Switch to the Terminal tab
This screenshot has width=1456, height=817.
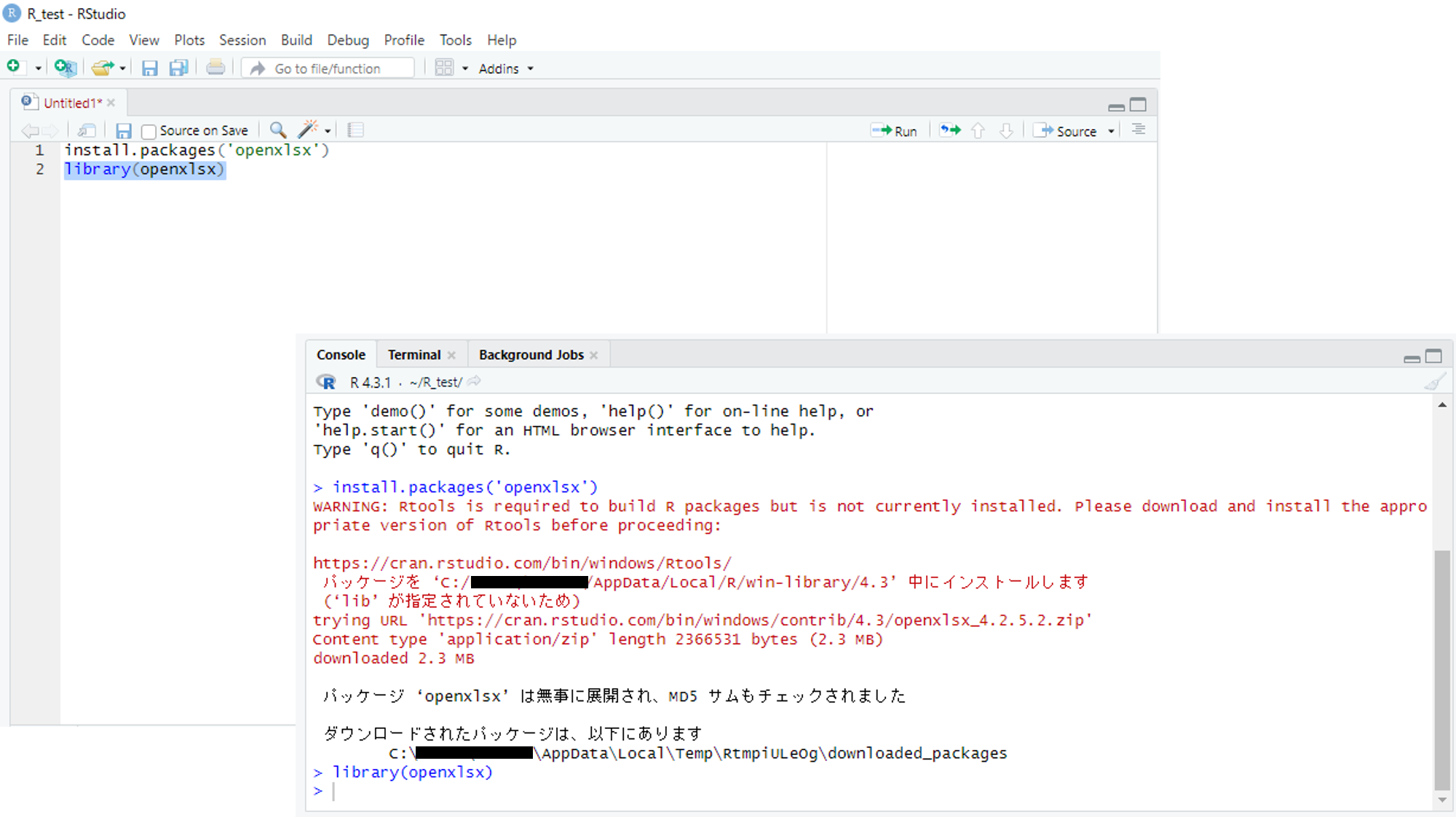pyautogui.click(x=414, y=355)
